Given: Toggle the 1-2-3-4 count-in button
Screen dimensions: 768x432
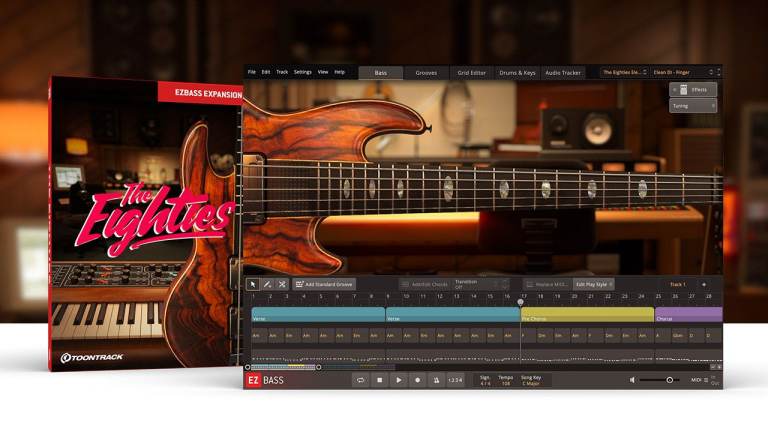Looking at the screenshot, I should tap(455, 380).
